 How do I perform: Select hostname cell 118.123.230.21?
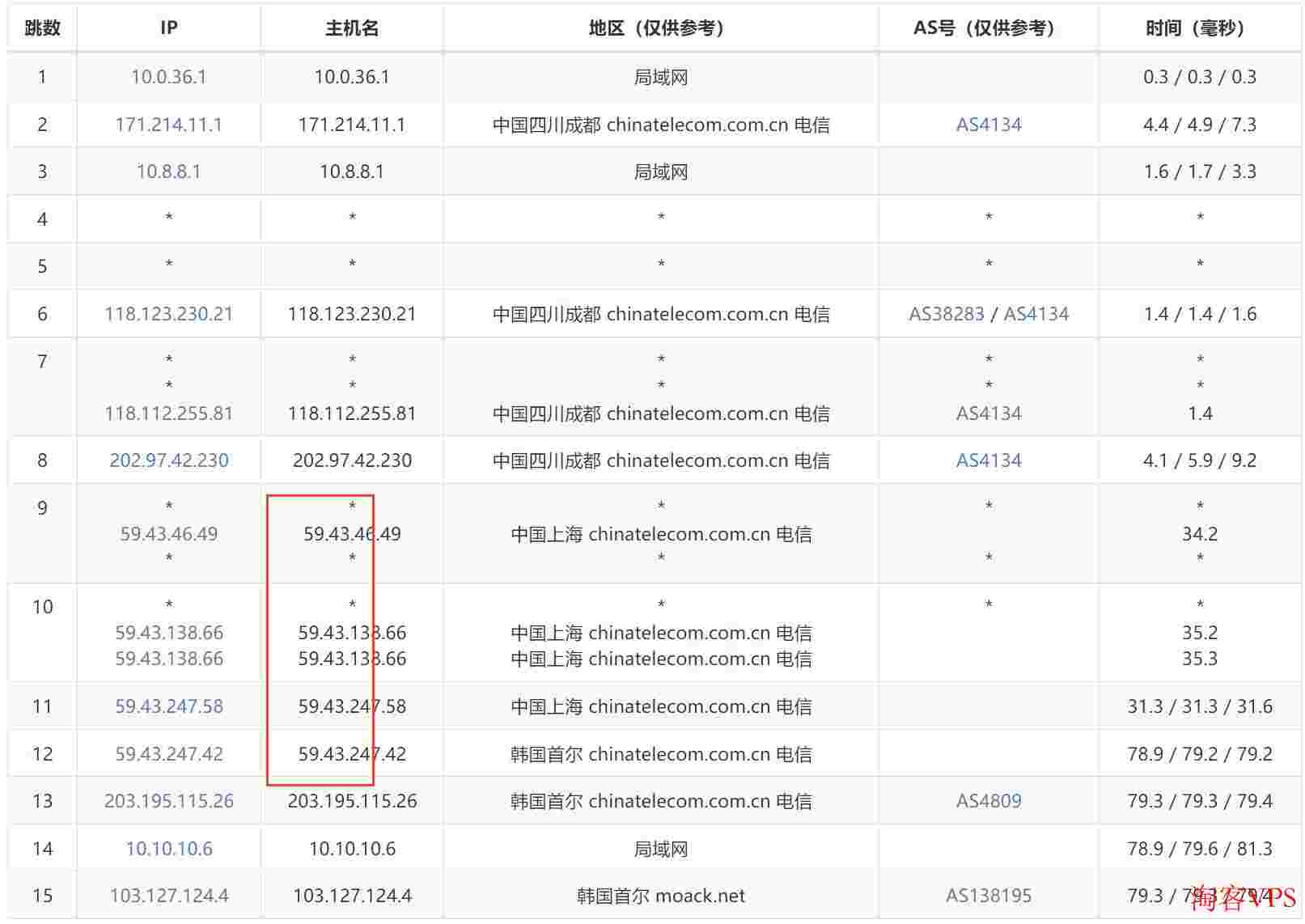tap(352, 314)
